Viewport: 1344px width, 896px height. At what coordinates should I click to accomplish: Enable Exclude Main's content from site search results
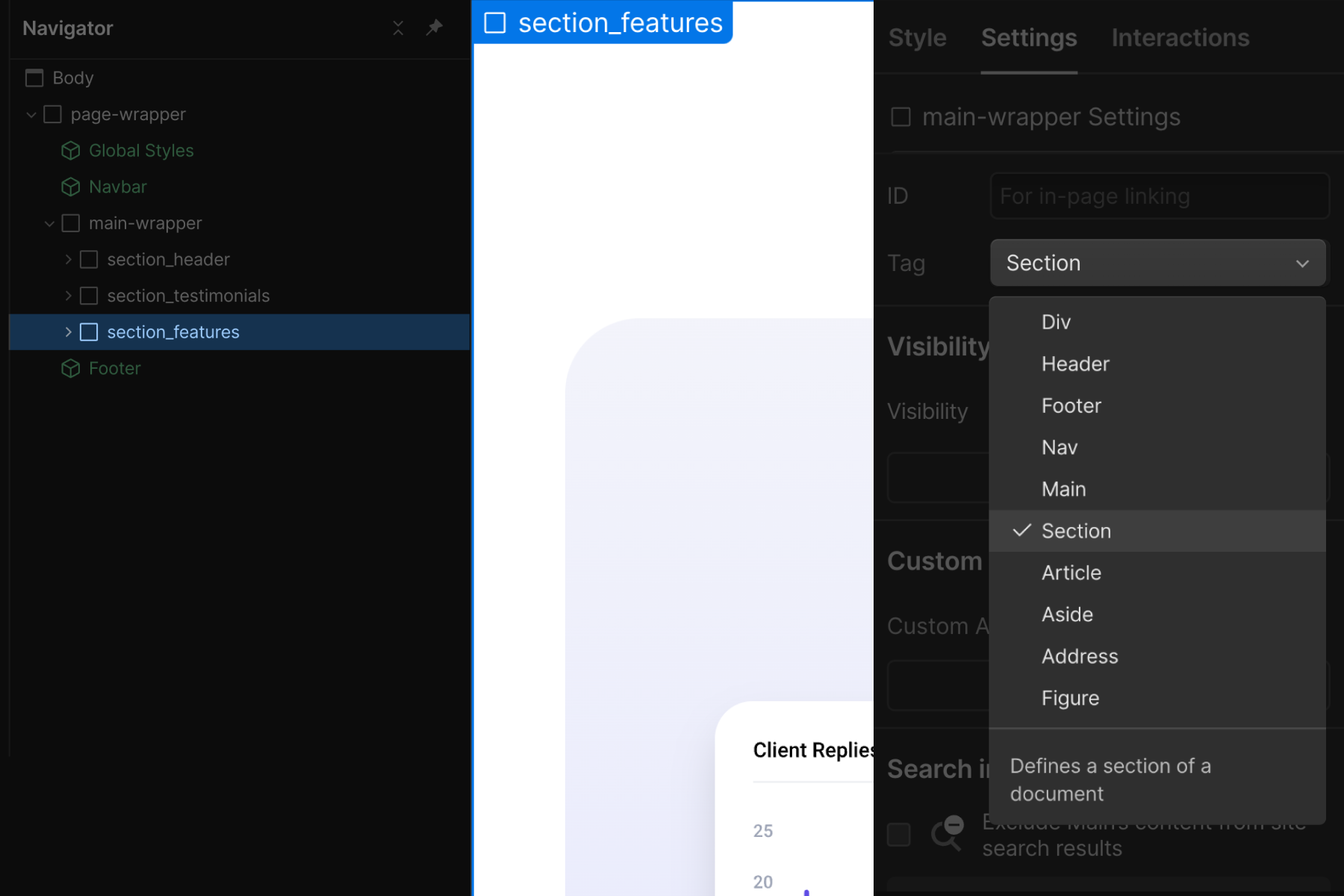point(899,835)
